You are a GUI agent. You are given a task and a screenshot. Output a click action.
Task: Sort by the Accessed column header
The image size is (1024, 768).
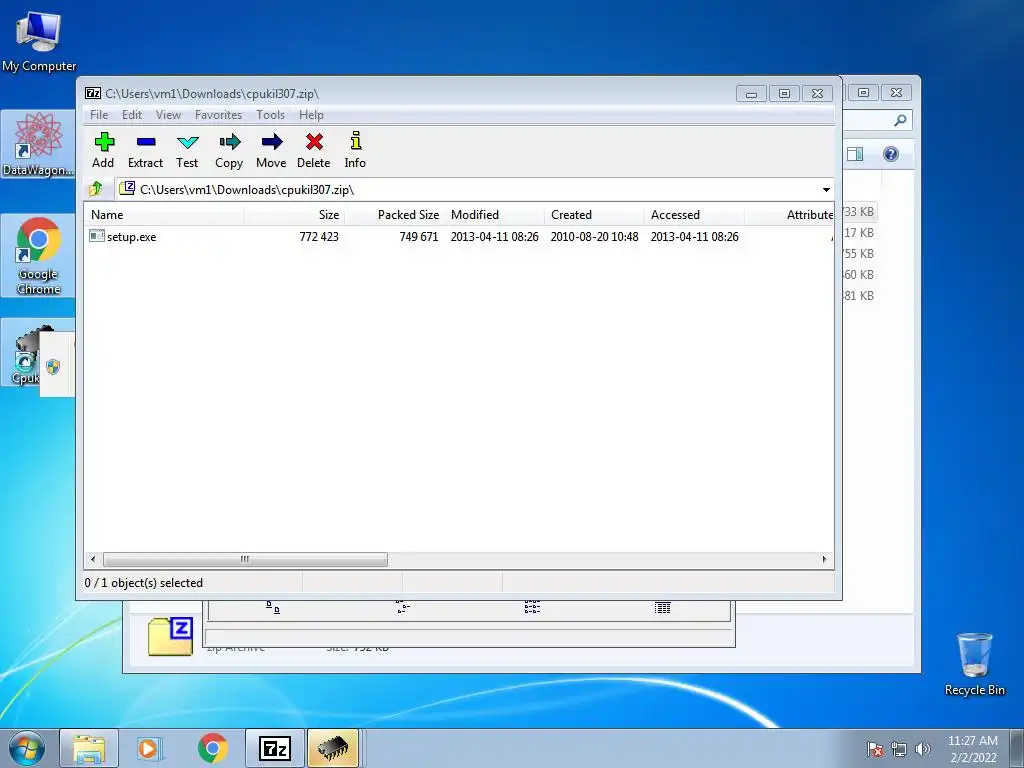pyautogui.click(x=694, y=215)
